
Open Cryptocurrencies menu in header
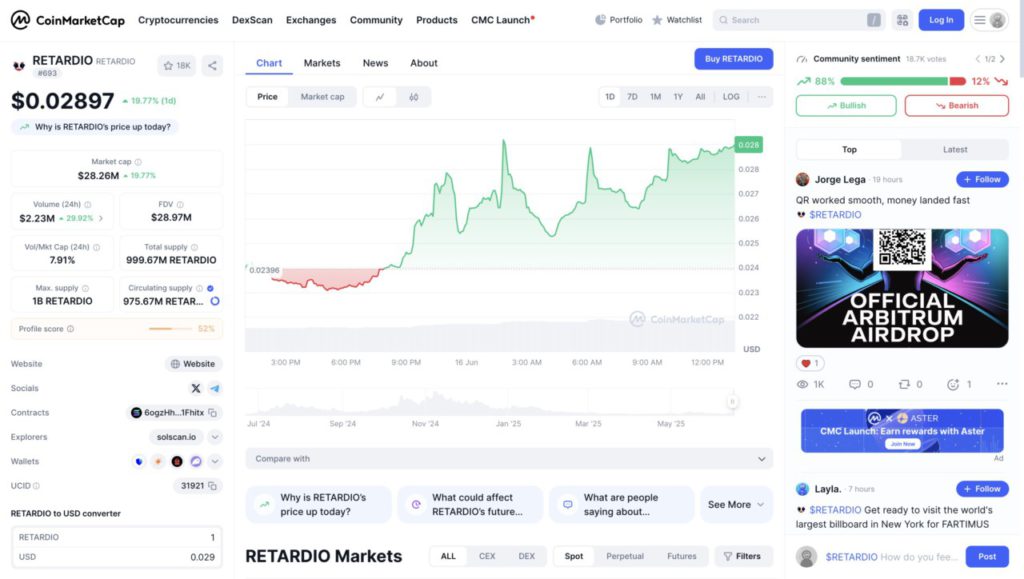click(178, 20)
